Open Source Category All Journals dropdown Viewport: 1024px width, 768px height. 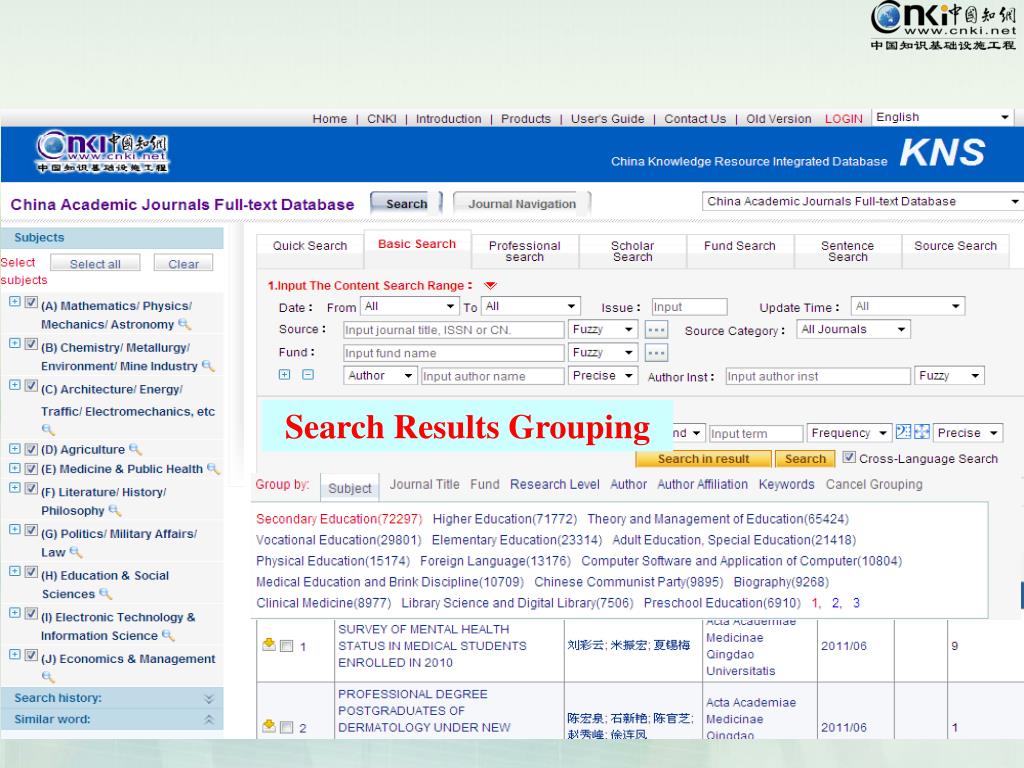(853, 330)
